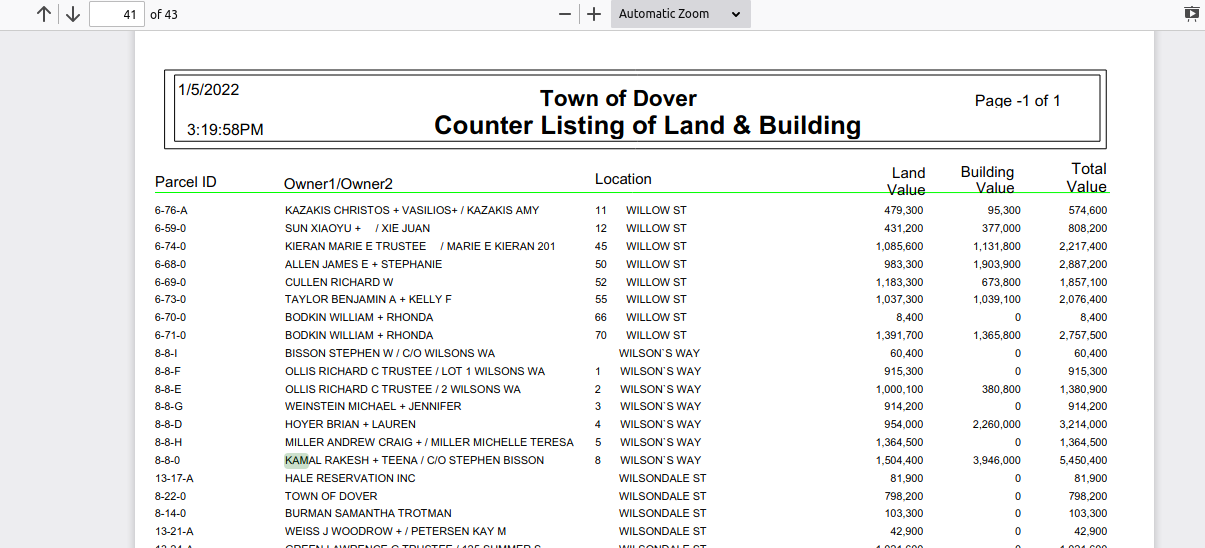Viewport: 1205px width, 548px height.
Task: Select parcel ID 8-8-F
Action: click(168, 372)
